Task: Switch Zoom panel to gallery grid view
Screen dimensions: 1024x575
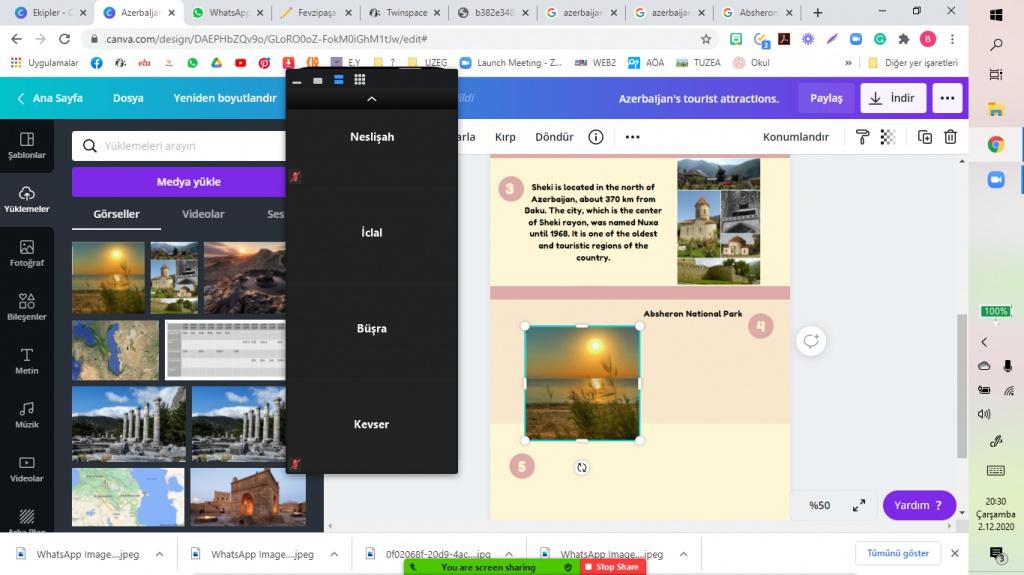Action: [360, 80]
